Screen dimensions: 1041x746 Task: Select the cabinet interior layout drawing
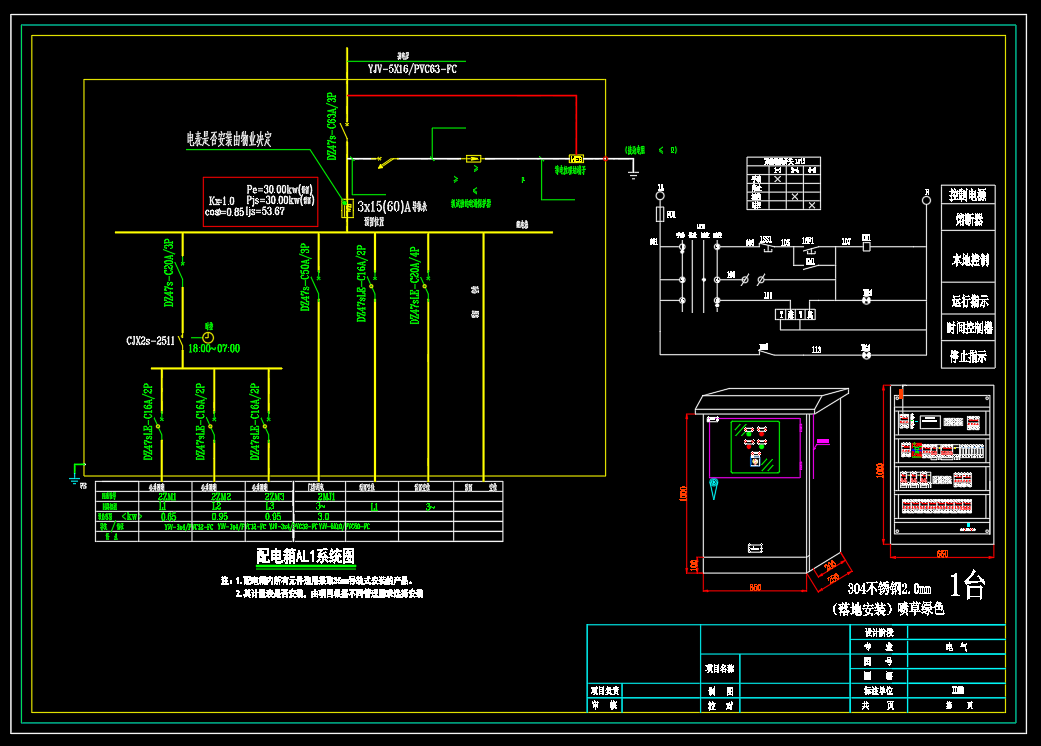(942, 463)
